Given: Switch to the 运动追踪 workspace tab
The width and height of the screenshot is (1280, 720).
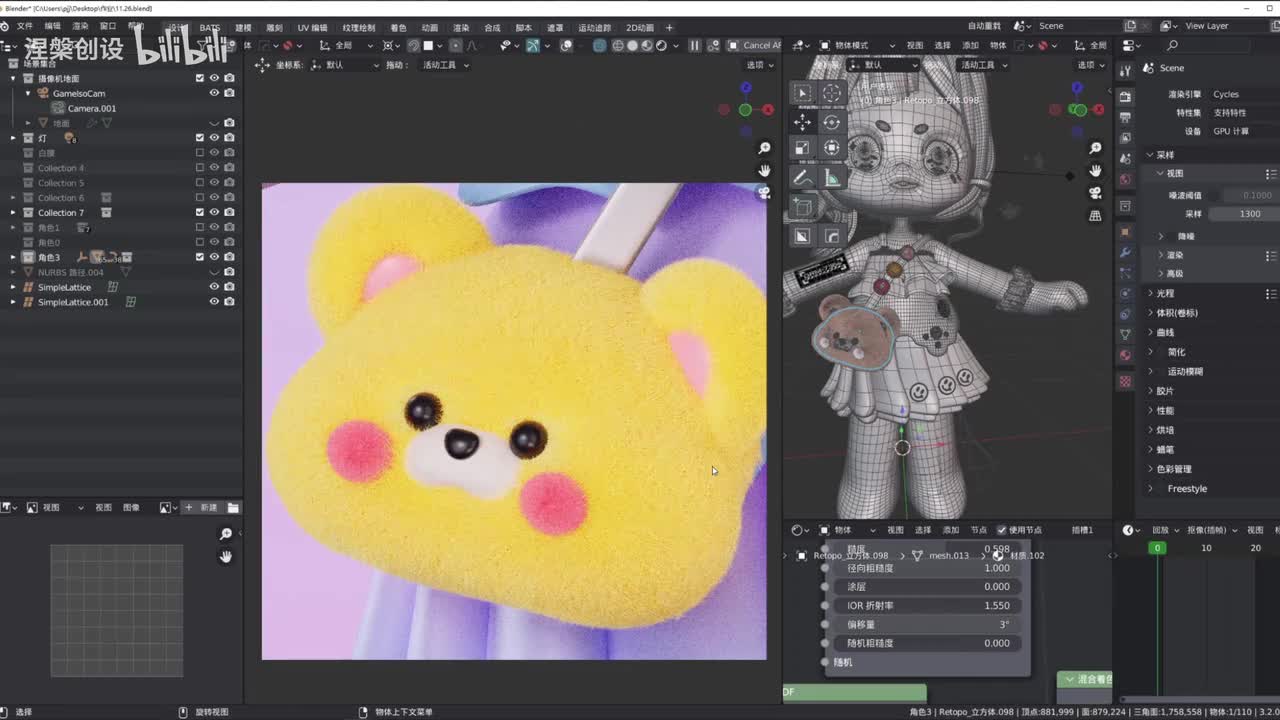Looking at the screenshot, I should pos(594,27).
